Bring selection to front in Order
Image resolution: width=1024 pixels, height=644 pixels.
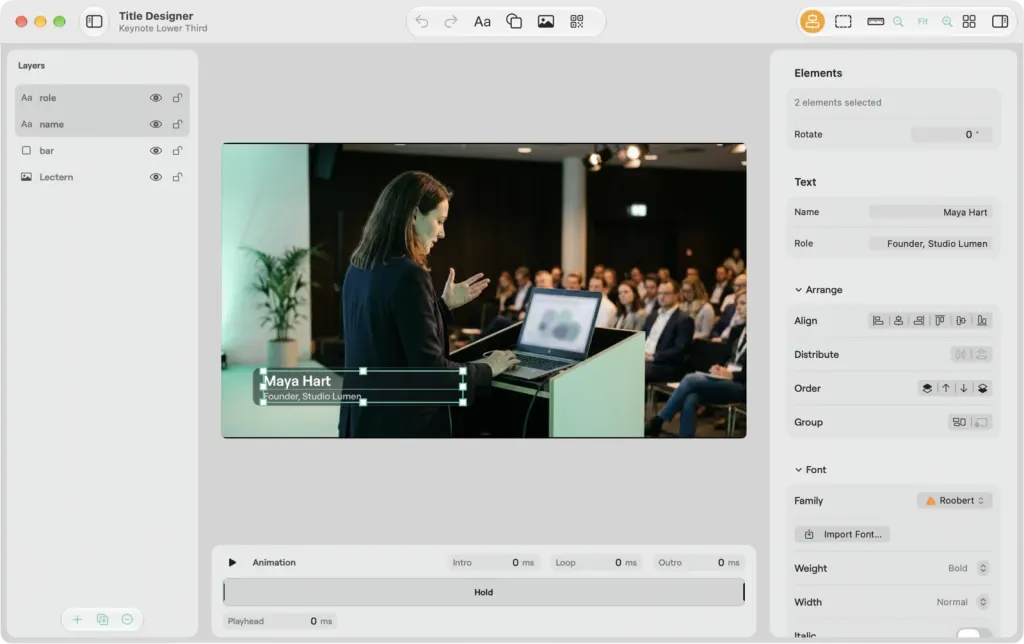pyautogui.click(x=927, y=389)
